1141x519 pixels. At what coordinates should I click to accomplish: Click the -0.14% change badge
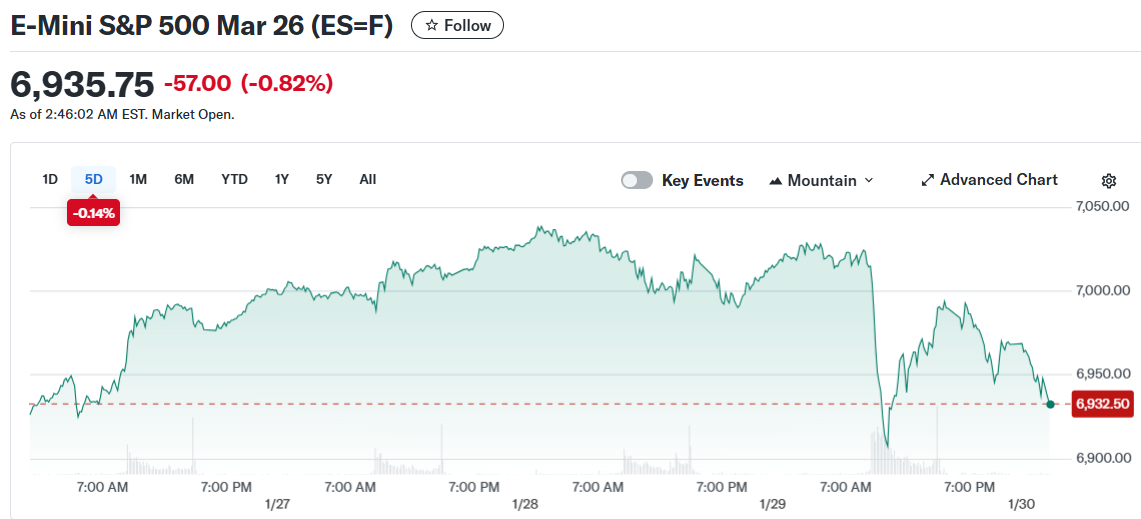point(94,213)
